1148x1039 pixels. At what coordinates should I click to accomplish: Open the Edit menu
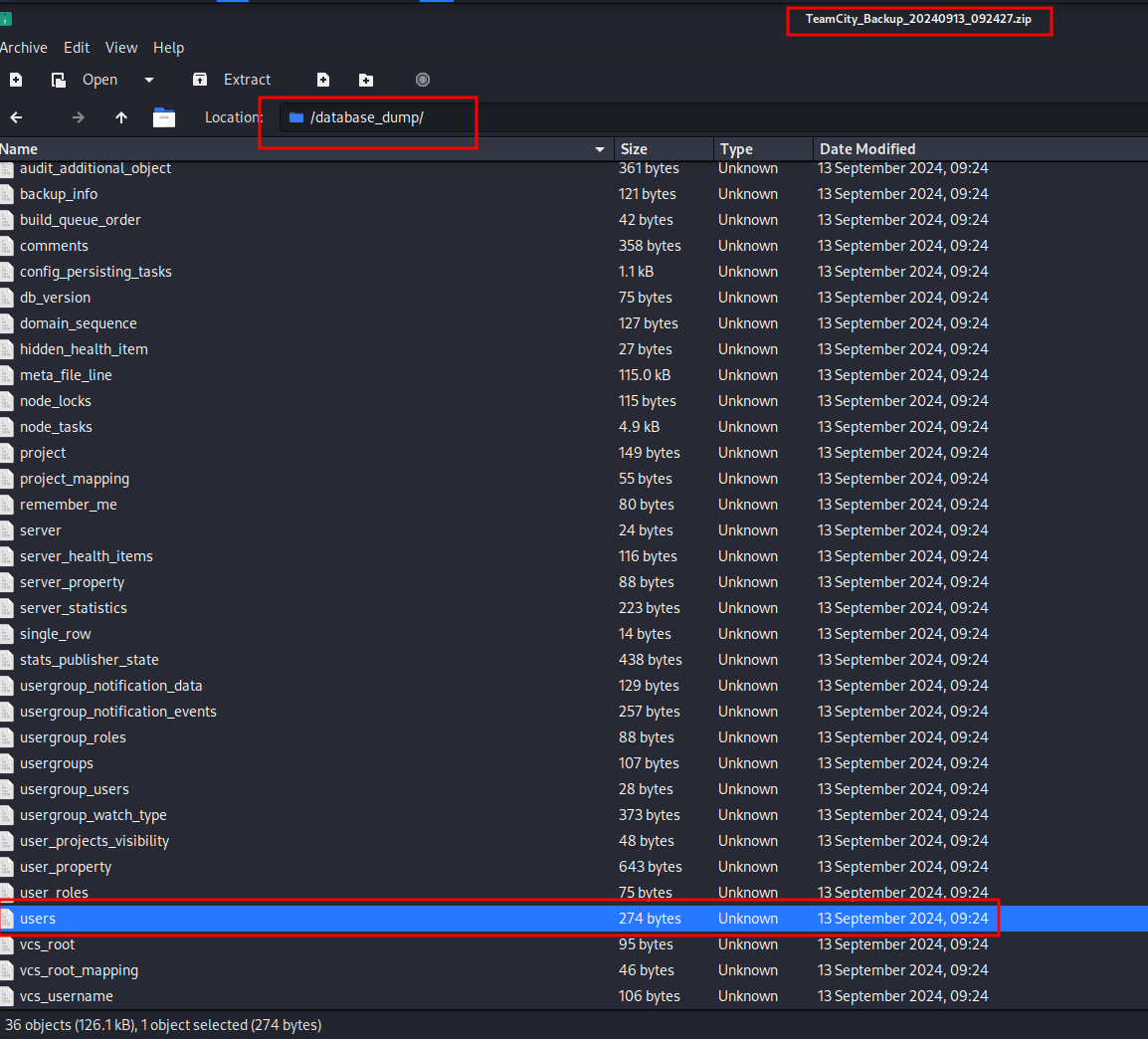77,48
